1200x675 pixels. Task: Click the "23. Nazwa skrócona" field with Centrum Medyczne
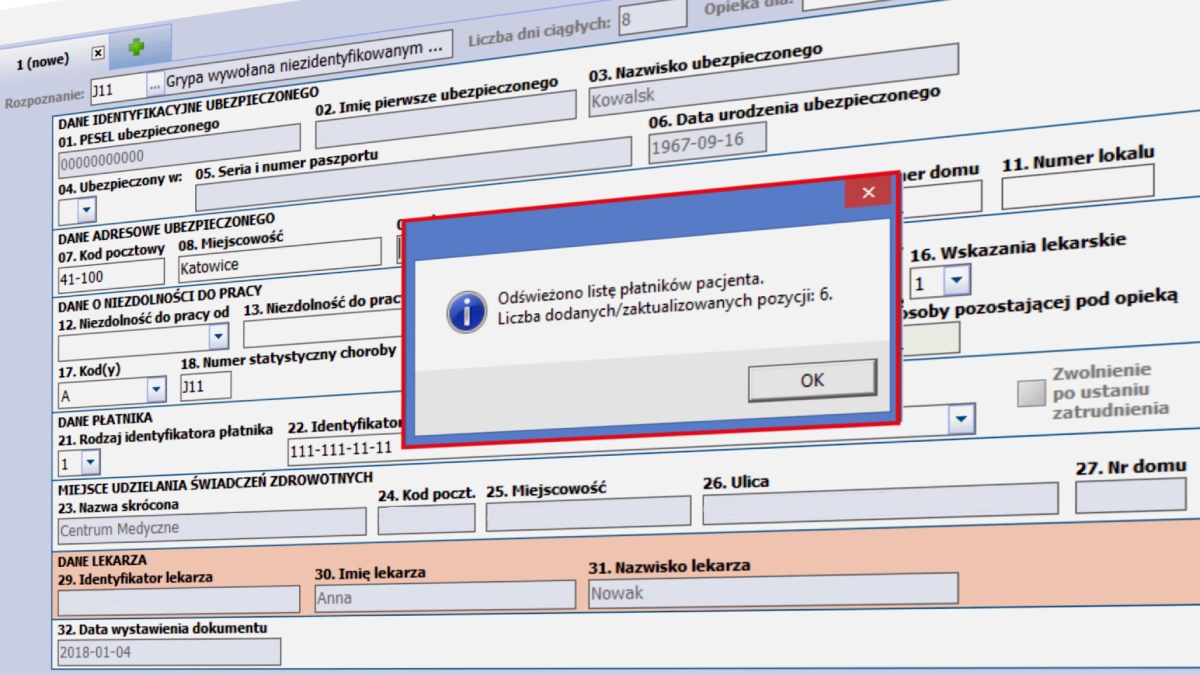point(212,525)
